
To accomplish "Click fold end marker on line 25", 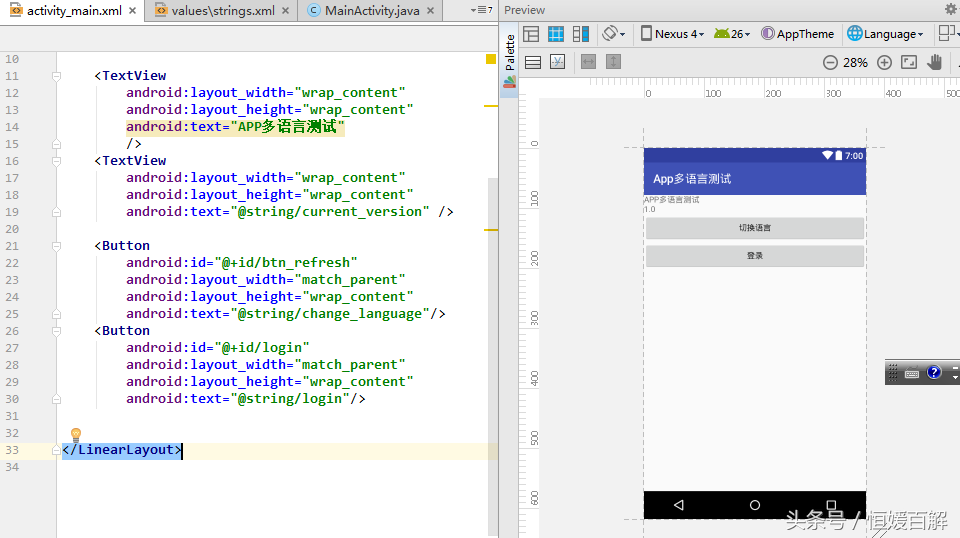I will point(56,314).
